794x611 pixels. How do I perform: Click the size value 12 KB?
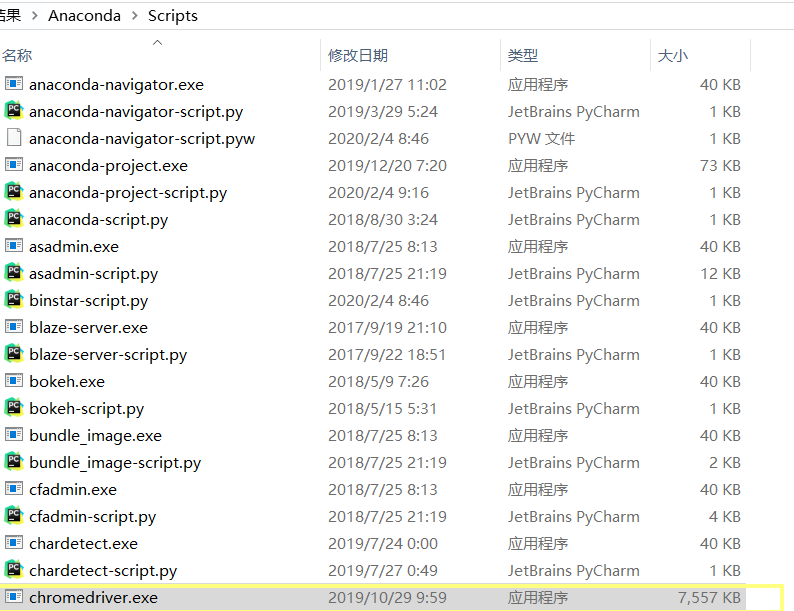tap(721, 274)
